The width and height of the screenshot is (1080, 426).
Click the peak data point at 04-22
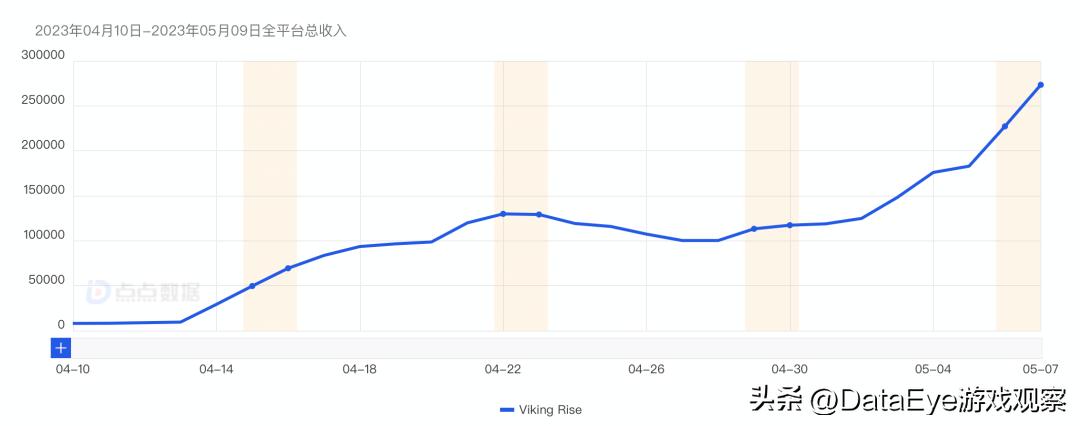(503, 213)
